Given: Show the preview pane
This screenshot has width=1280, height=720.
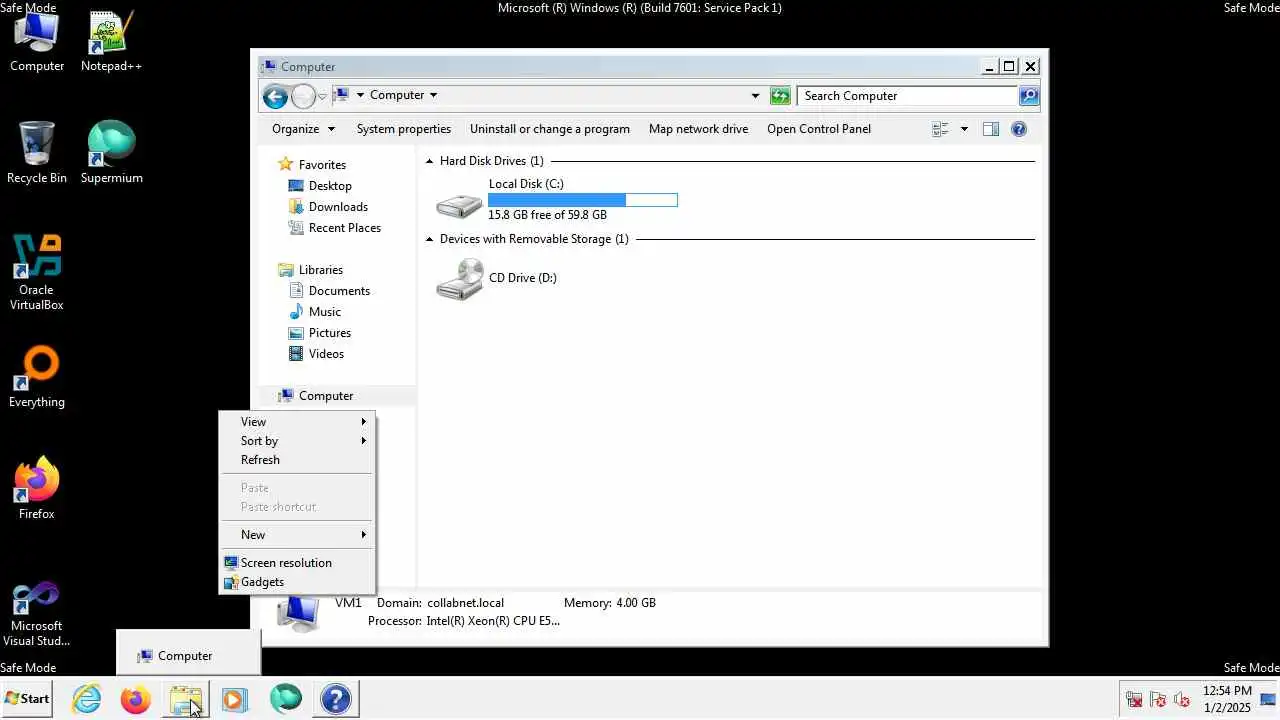Looking at the screenshot, I should click(991, 129).
